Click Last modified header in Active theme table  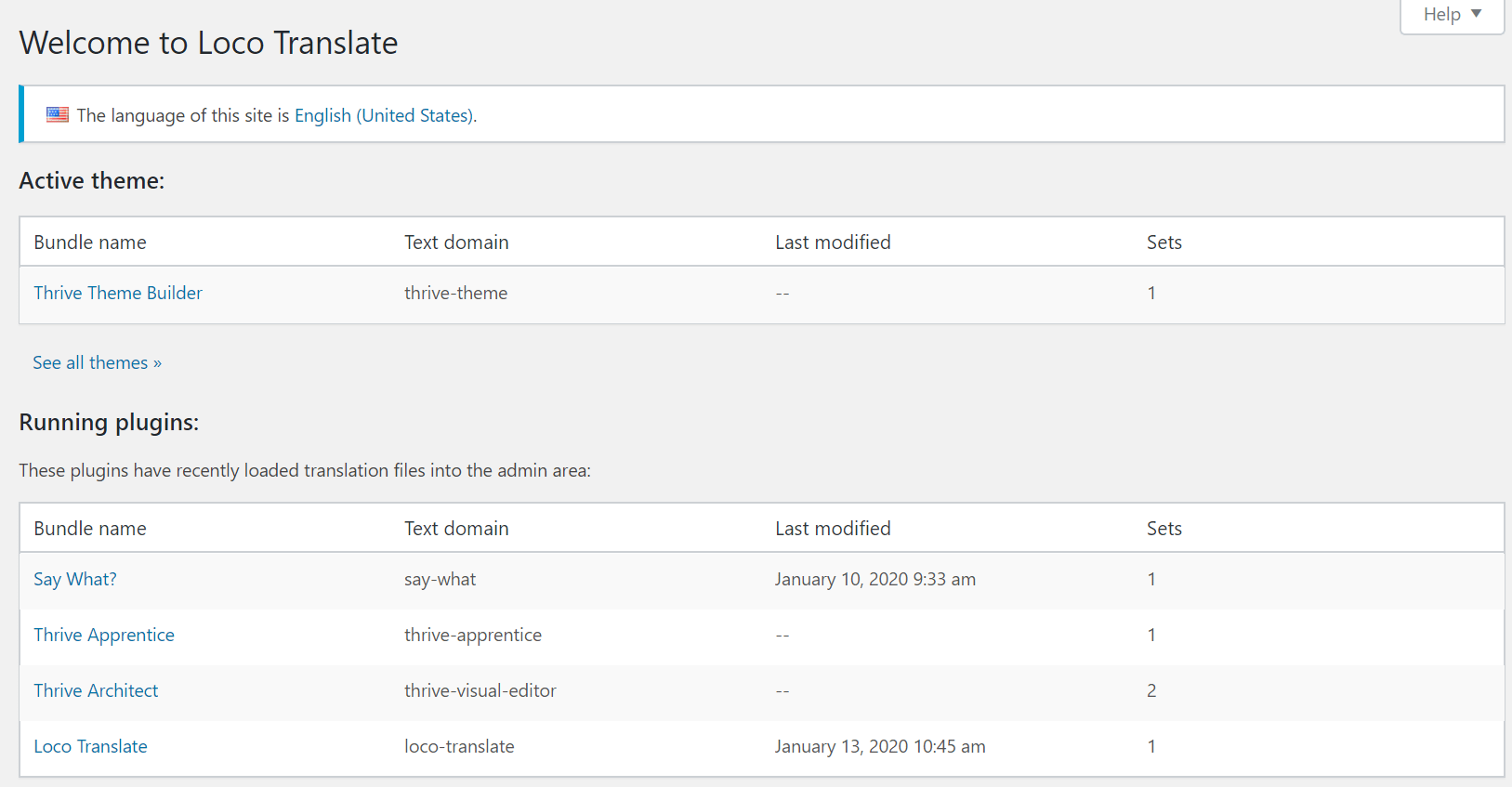click(833, 243)
